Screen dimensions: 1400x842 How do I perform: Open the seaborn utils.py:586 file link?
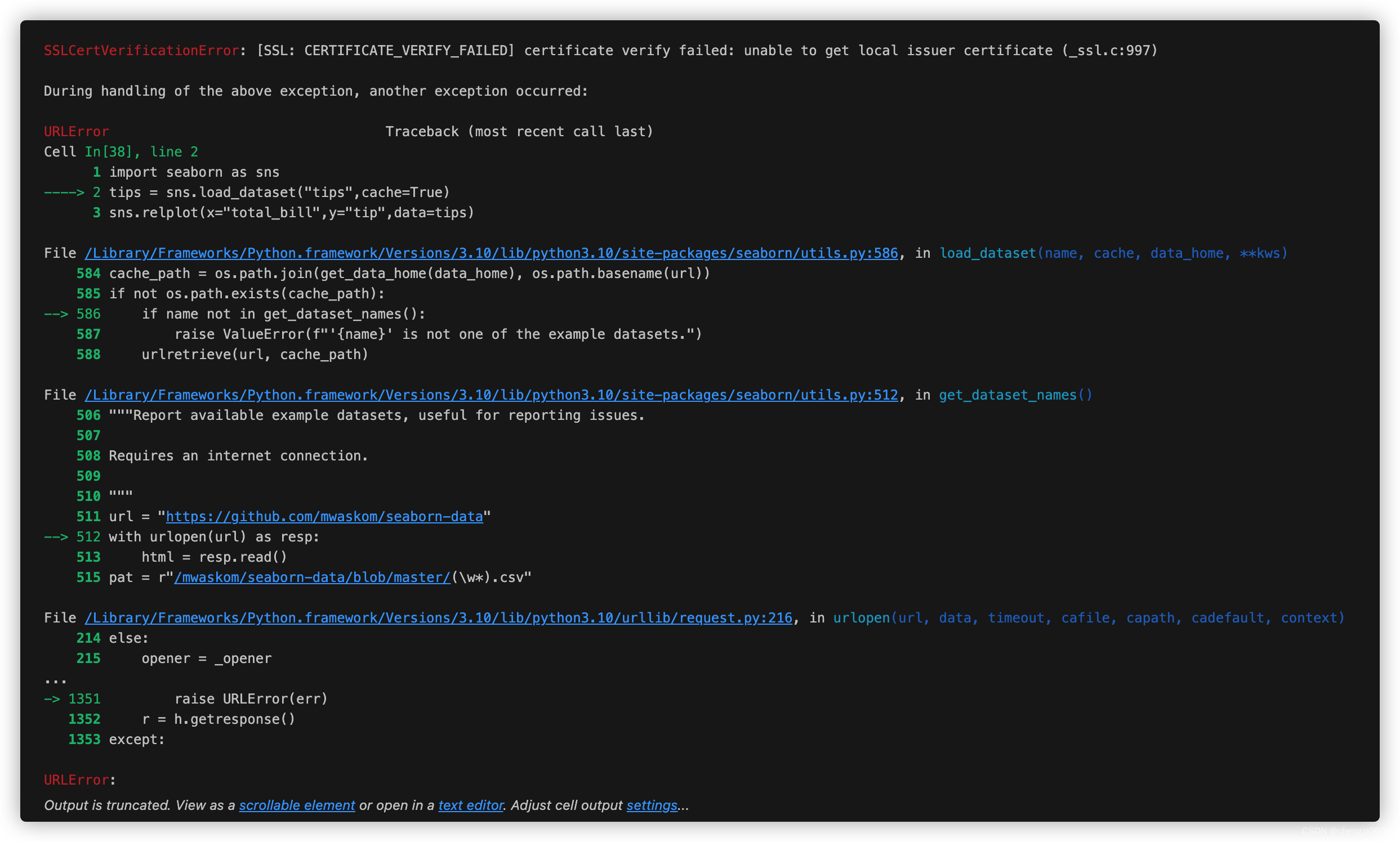491,253
